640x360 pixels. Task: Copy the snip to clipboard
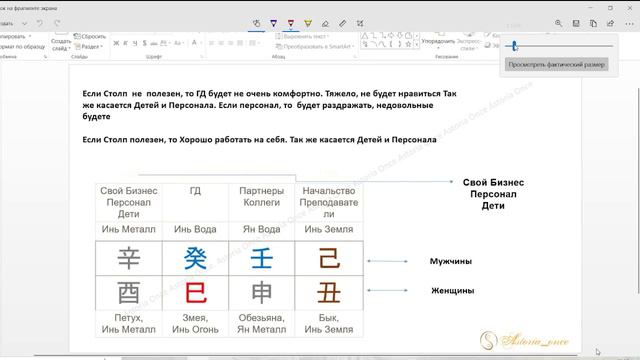pos(593,24)
